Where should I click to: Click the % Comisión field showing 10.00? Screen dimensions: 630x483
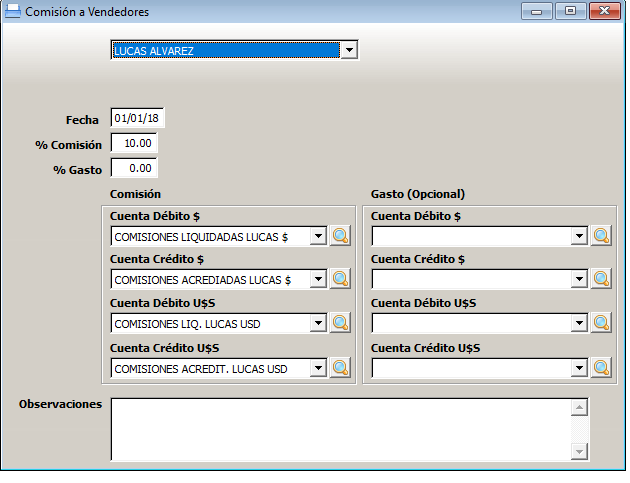click(134, 143)
